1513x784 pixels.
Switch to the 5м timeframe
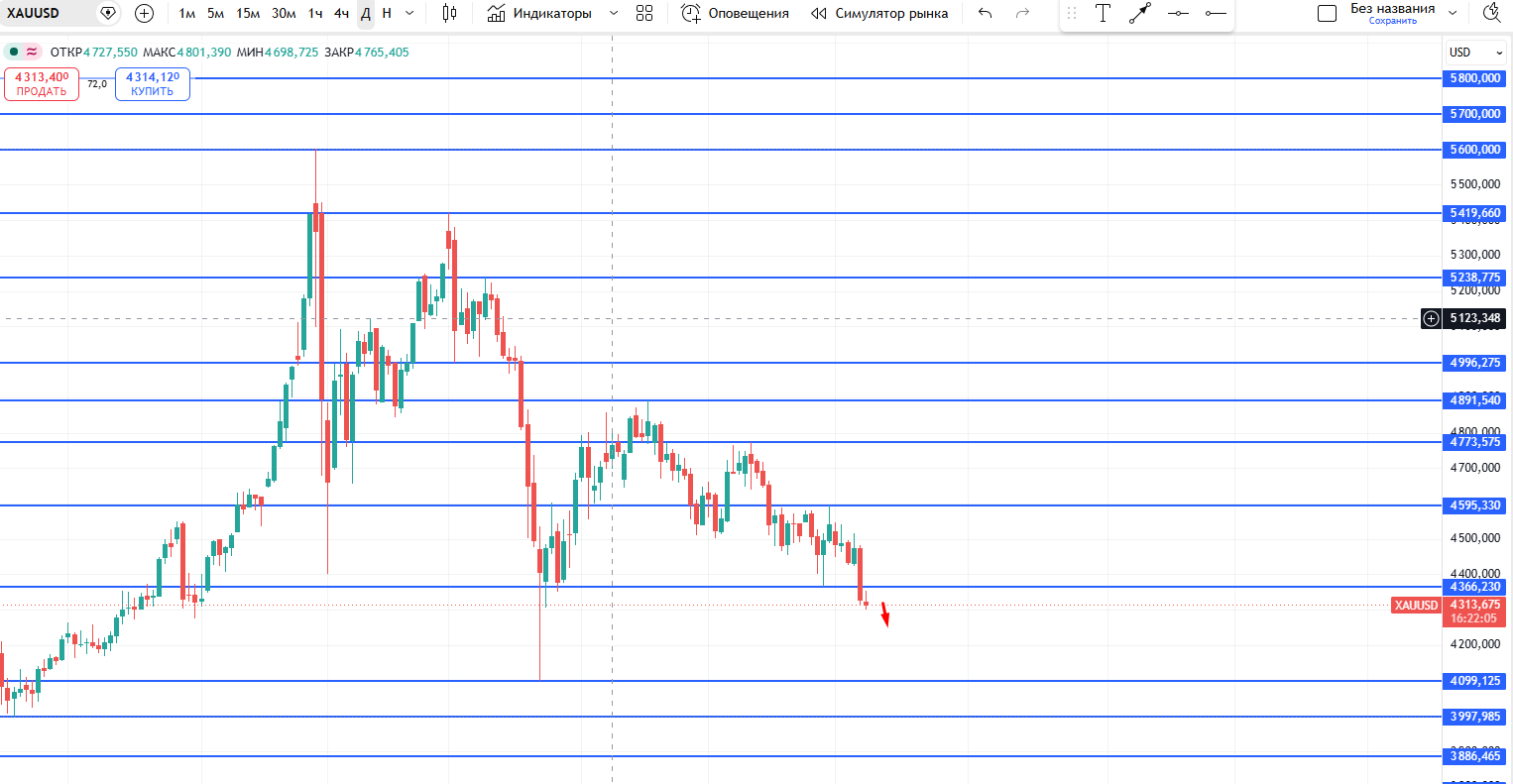tap(215, 13)
